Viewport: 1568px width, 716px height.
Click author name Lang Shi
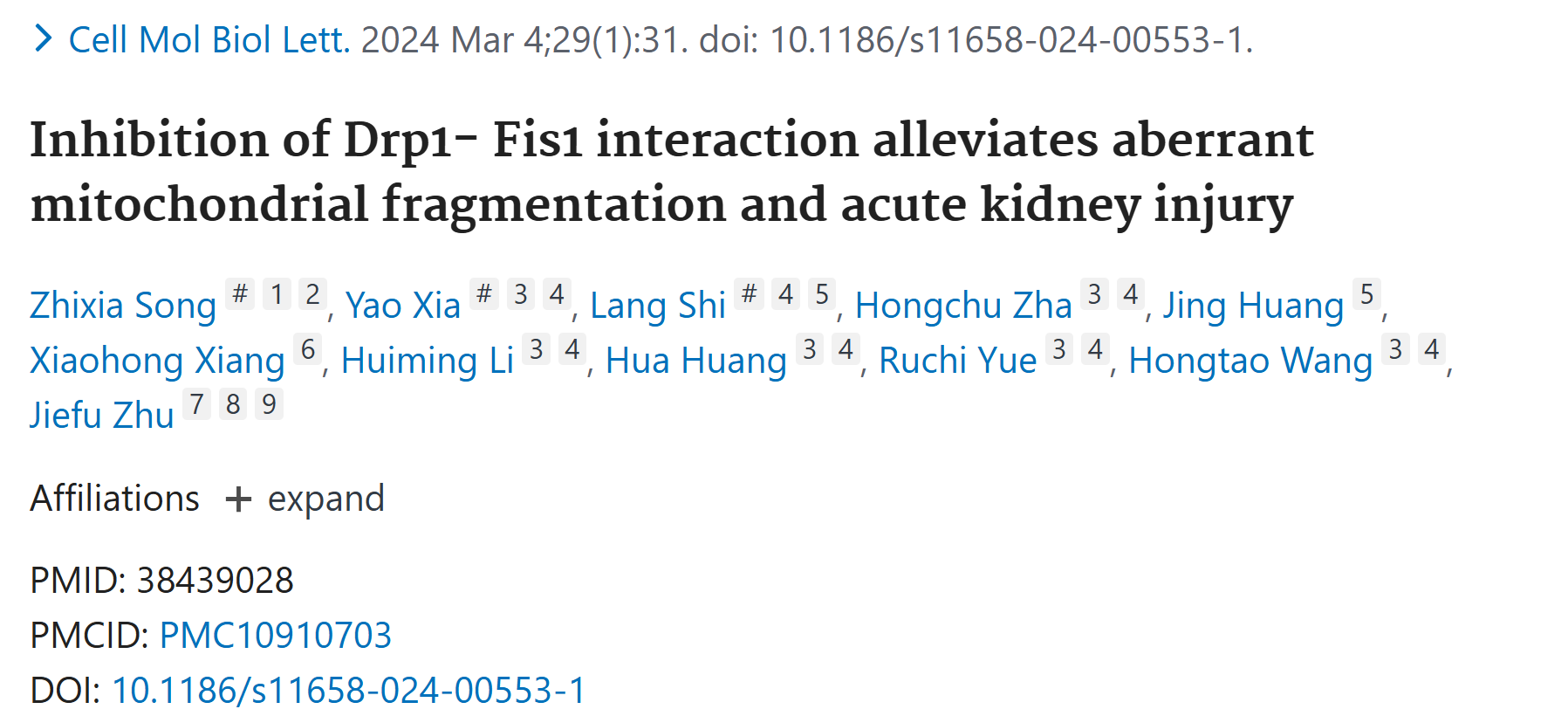(x=658, y=306)
